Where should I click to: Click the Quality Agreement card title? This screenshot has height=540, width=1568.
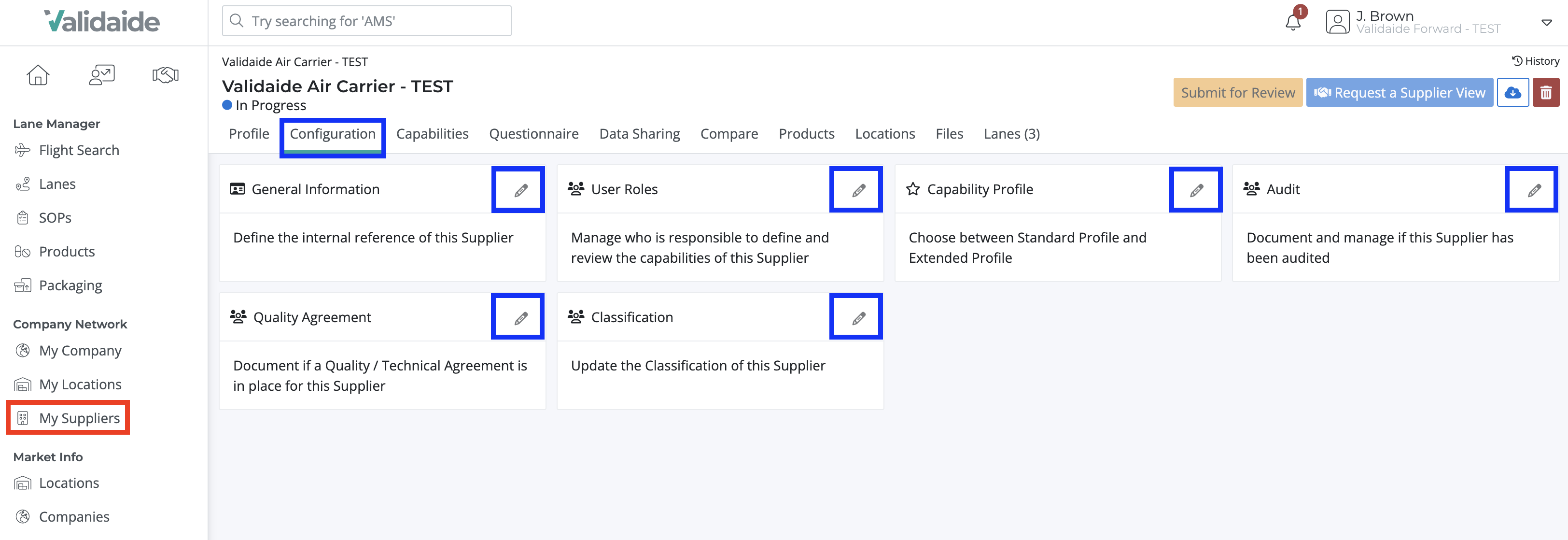tap(312, 317)
